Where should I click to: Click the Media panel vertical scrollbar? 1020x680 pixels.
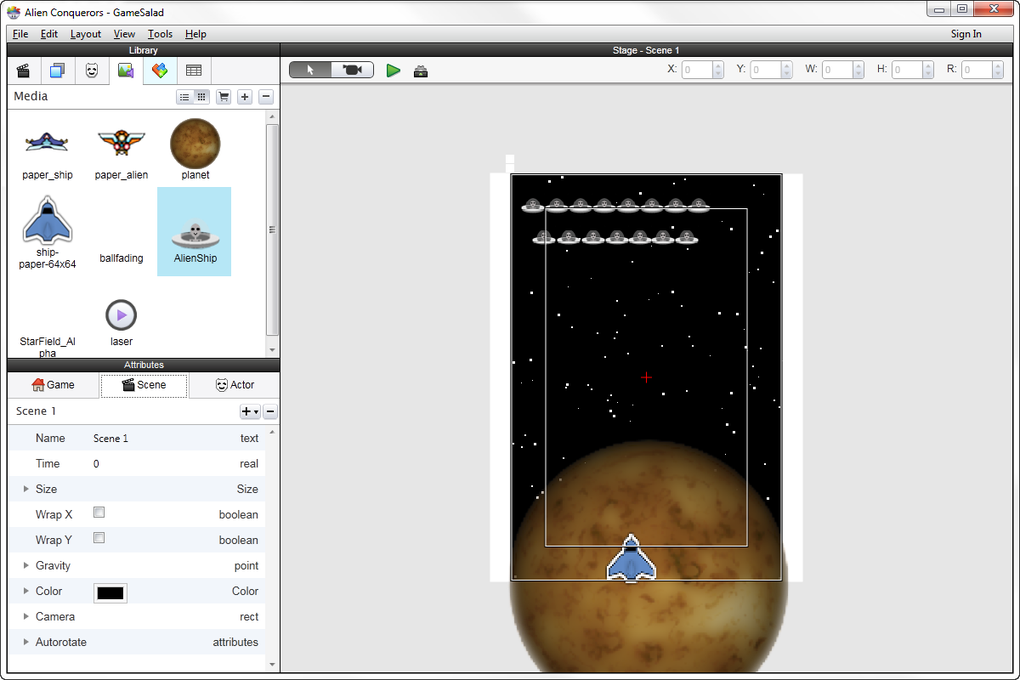point(272,229)
